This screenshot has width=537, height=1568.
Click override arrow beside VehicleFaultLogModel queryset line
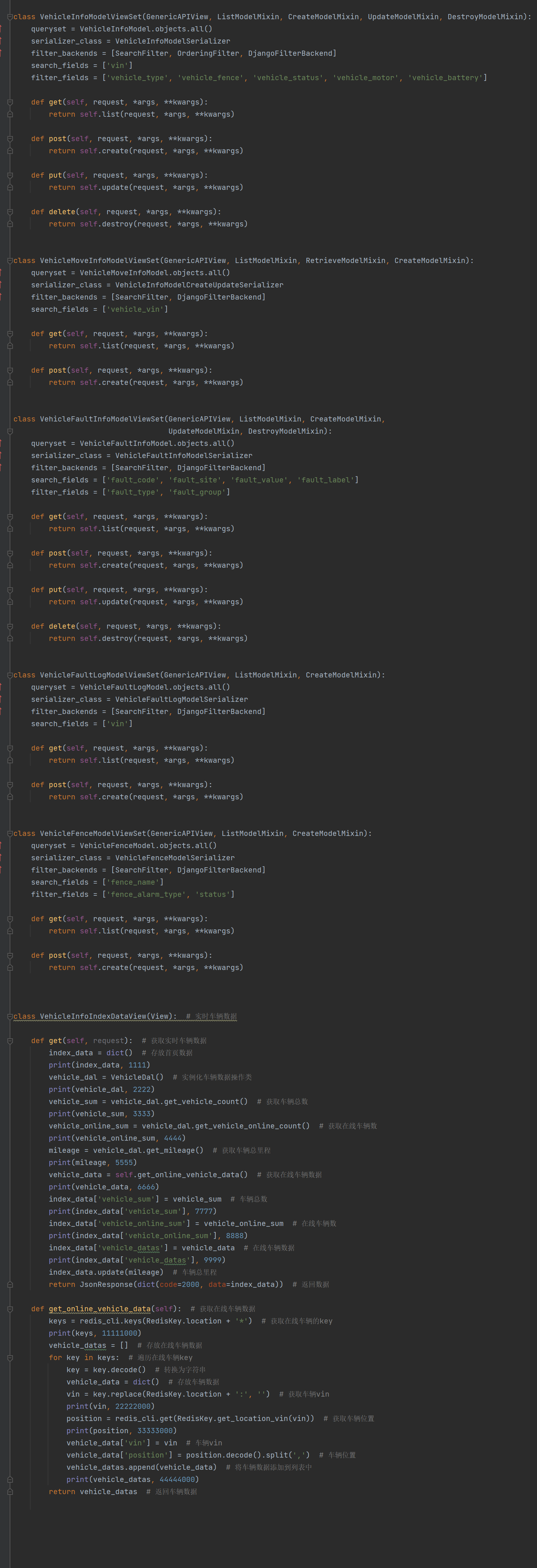click(x=1, y=687)
